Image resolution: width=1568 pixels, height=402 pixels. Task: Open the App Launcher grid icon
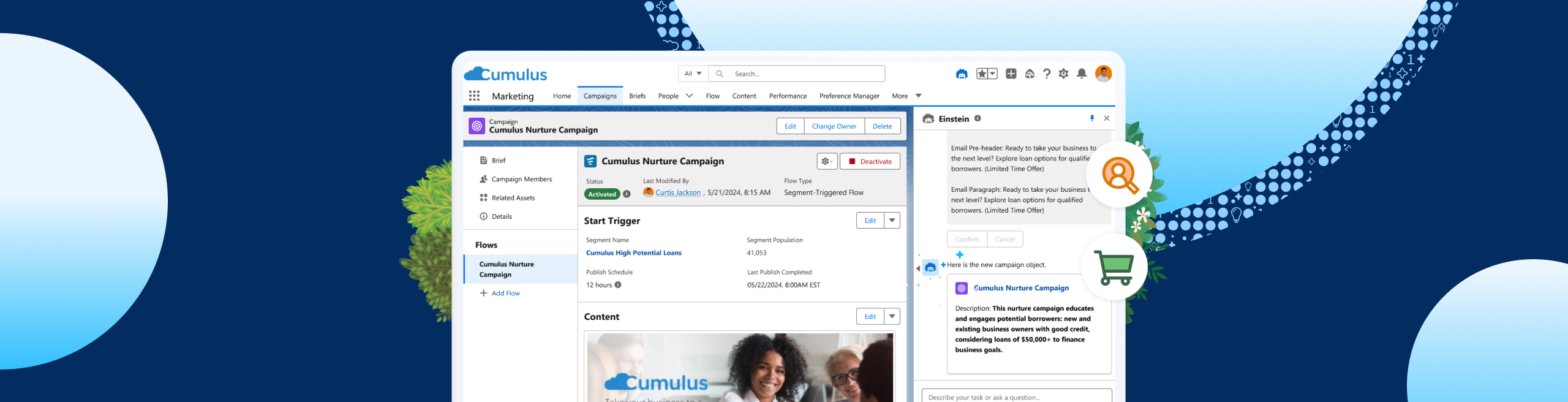[474, 96]
